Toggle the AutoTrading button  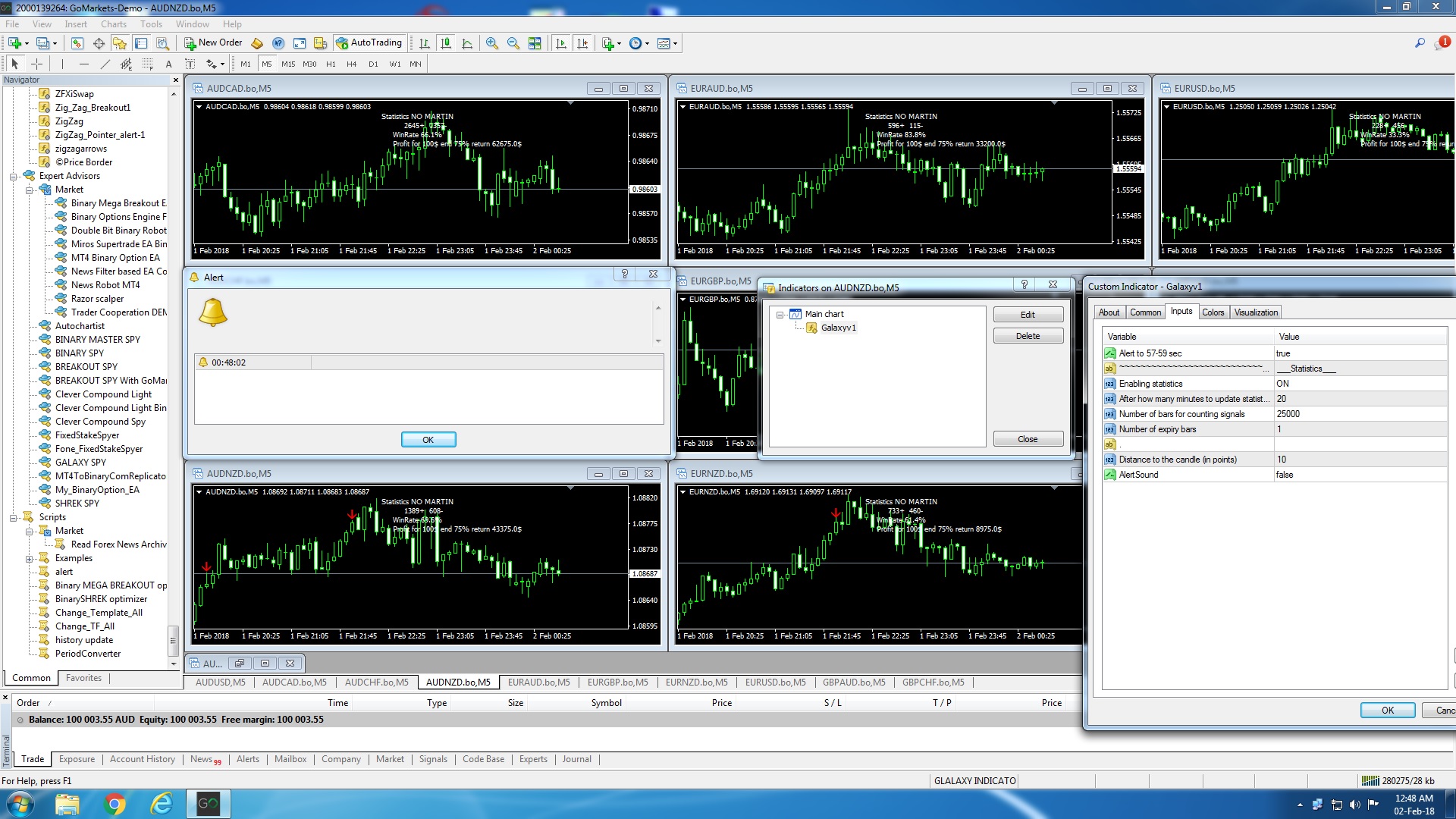369,43
